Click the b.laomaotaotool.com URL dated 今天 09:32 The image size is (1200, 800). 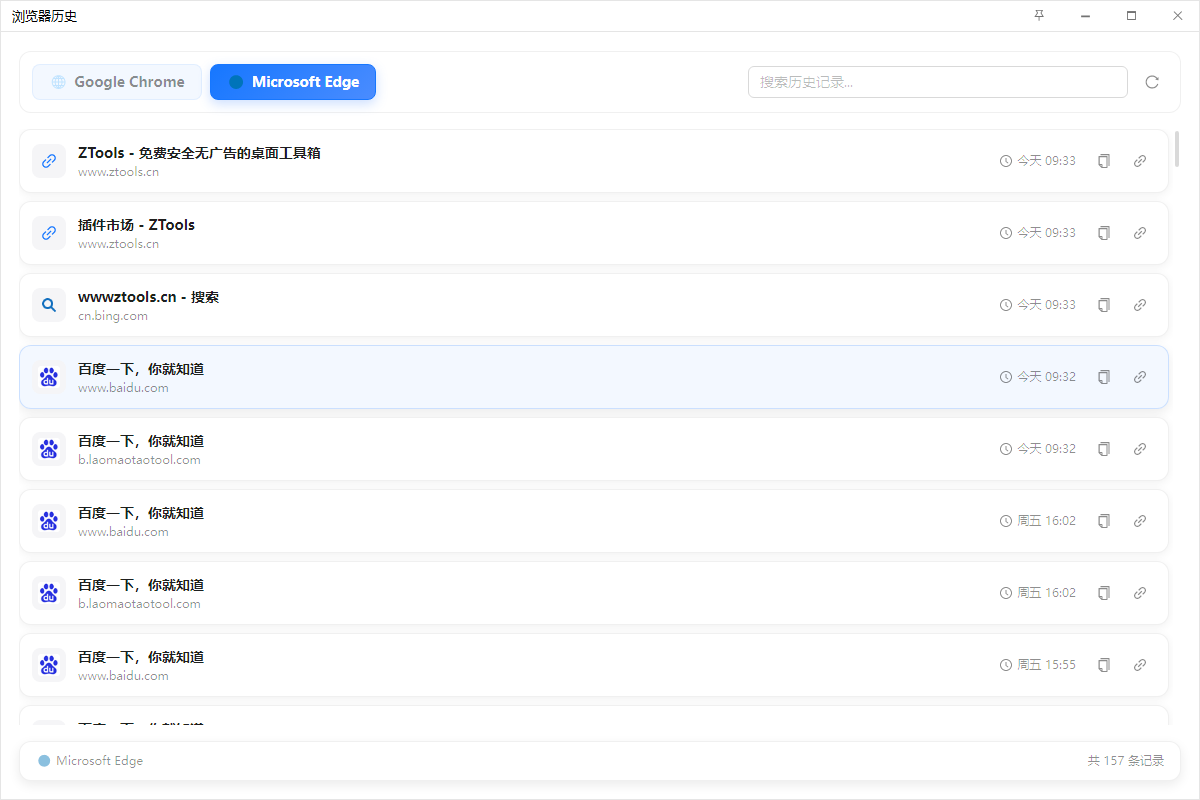[x=139, y=460]
